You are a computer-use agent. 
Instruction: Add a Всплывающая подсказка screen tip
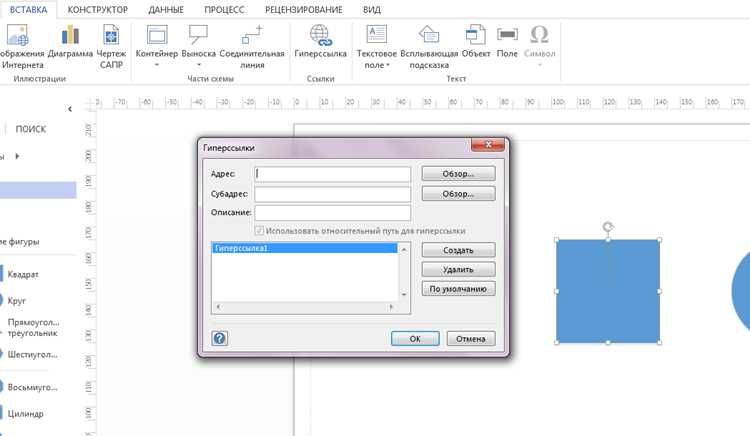[429, 46]
